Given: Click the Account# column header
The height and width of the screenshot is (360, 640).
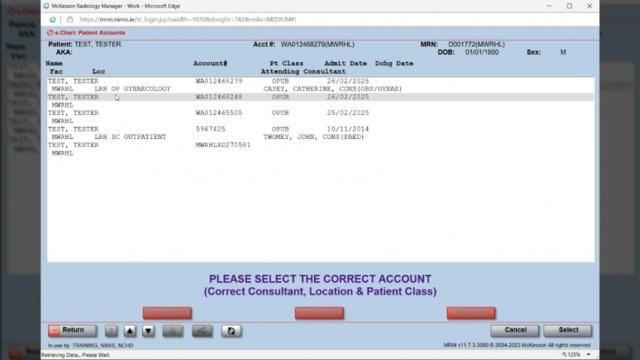Looking at the screenshot, I should pos(210,64).
